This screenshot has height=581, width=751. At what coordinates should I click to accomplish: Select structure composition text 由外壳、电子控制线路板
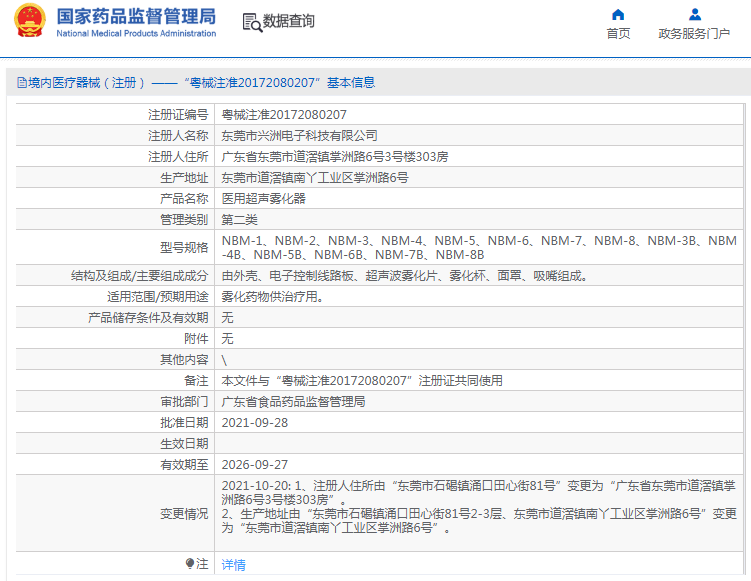(x=405, y=276)
